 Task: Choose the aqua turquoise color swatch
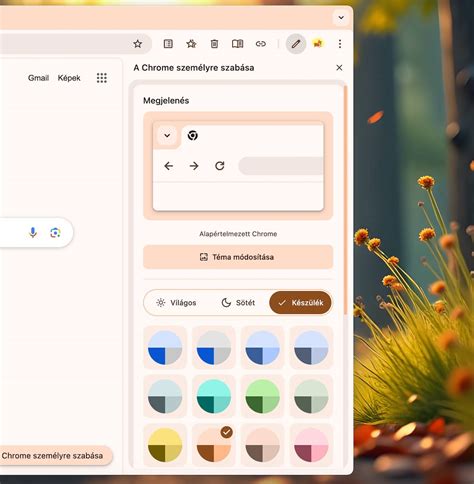pyautogui.click(x=214, y=396)
